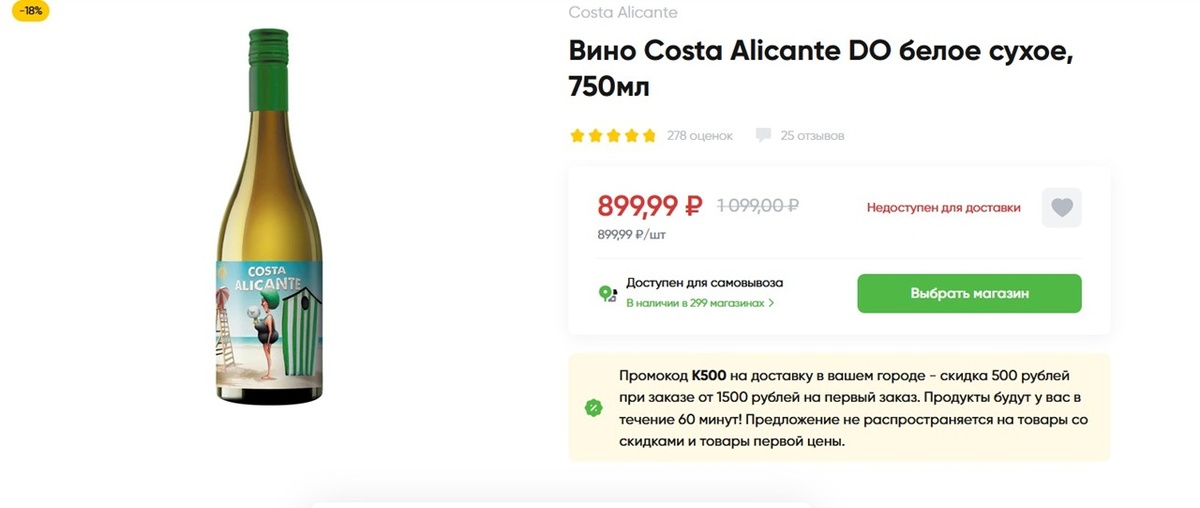Expand store availability via the green chevron arrow
1200x508 pixels.
click(x=771, y=303)
